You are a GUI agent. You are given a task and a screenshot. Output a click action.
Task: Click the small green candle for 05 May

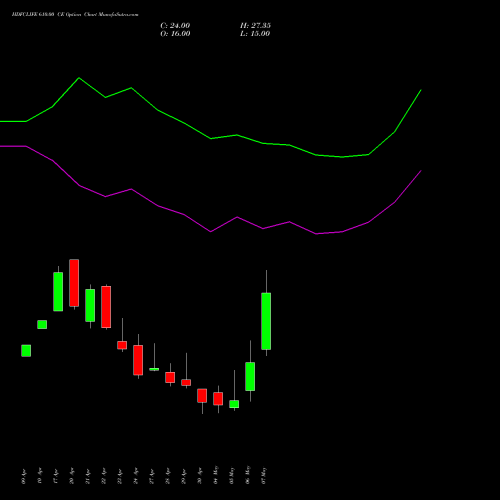(x=234, y=404)
